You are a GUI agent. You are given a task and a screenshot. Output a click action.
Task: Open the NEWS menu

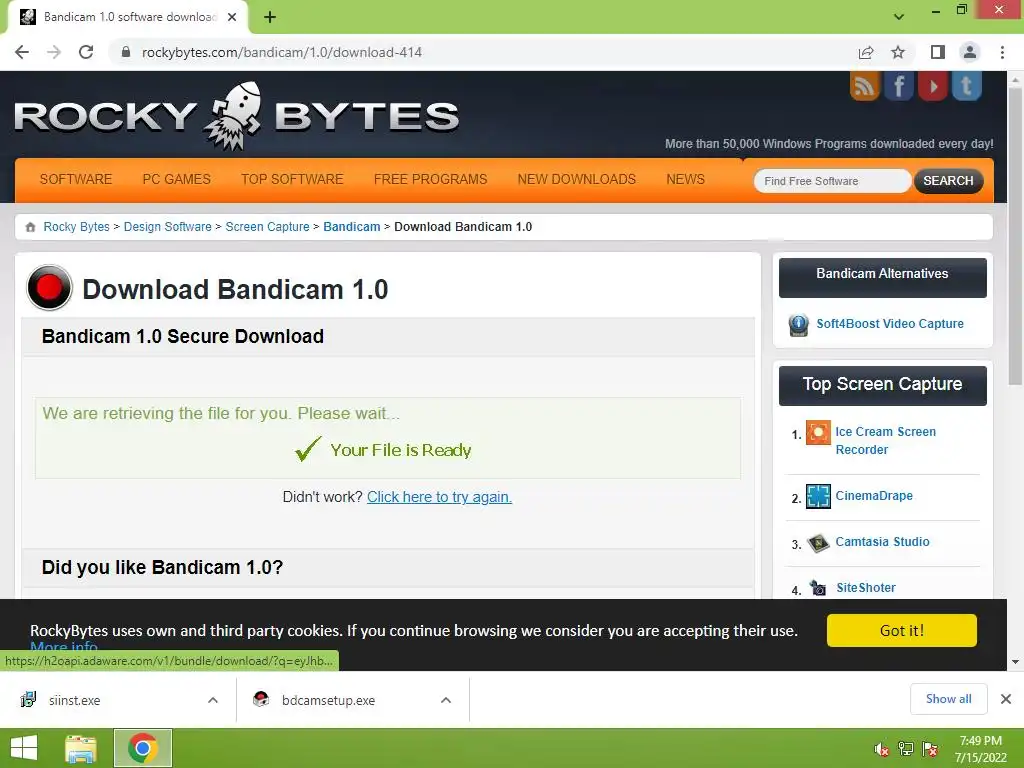(686, 180)
